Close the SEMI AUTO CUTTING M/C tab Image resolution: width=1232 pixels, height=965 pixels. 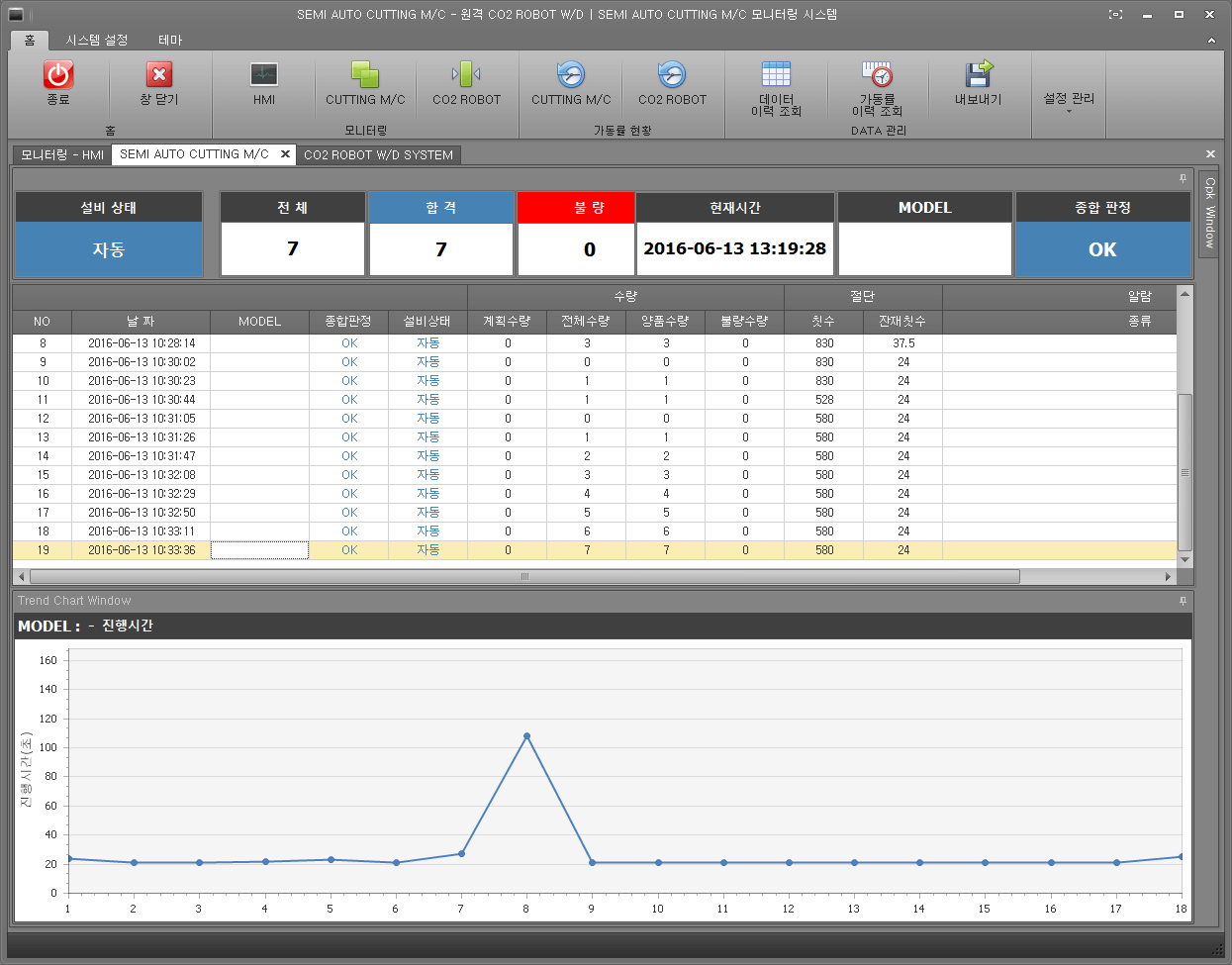(x=285, y=154)
